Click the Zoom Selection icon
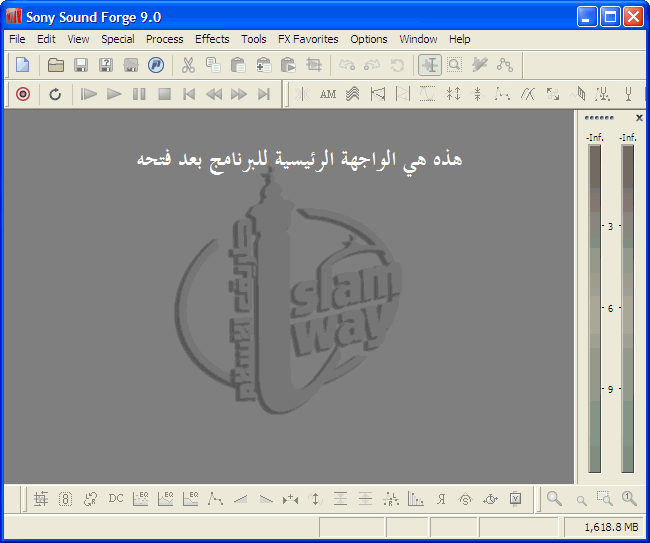This screenshot has height=543, width=650. (x=604, y=499)
